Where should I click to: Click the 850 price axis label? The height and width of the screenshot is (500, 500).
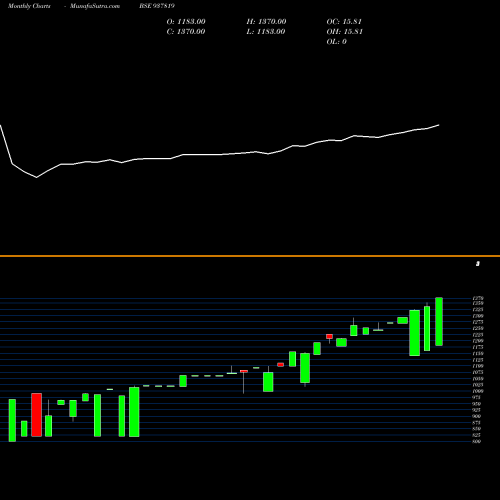(477, 429)
